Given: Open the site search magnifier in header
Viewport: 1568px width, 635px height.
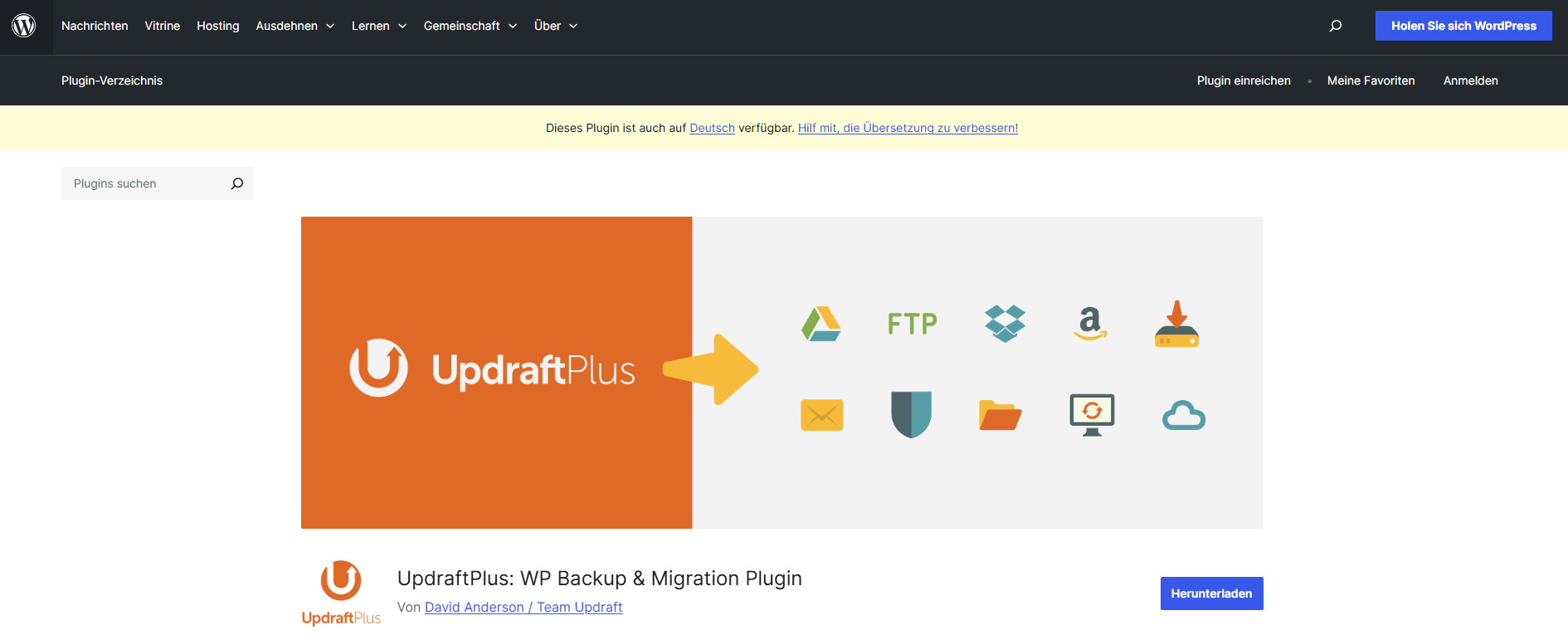Looking at the screenshot, I should point(1335,26).
